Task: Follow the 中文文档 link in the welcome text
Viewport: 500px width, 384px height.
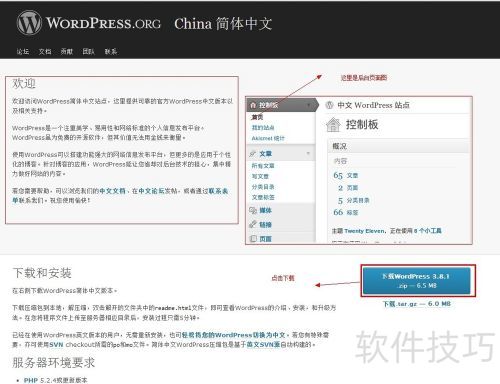Action: (x=112, y=191)
